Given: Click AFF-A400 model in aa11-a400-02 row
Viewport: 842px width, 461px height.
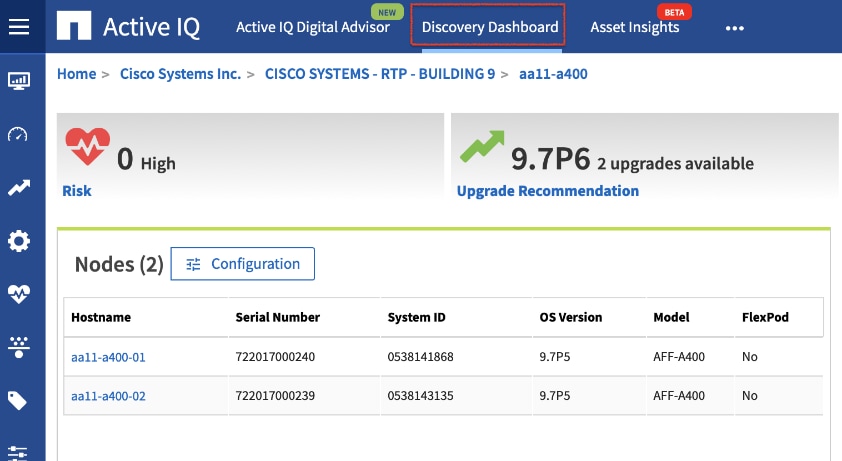Looking at the screenshot, I should pyautogui.click(x=679, y=395).
